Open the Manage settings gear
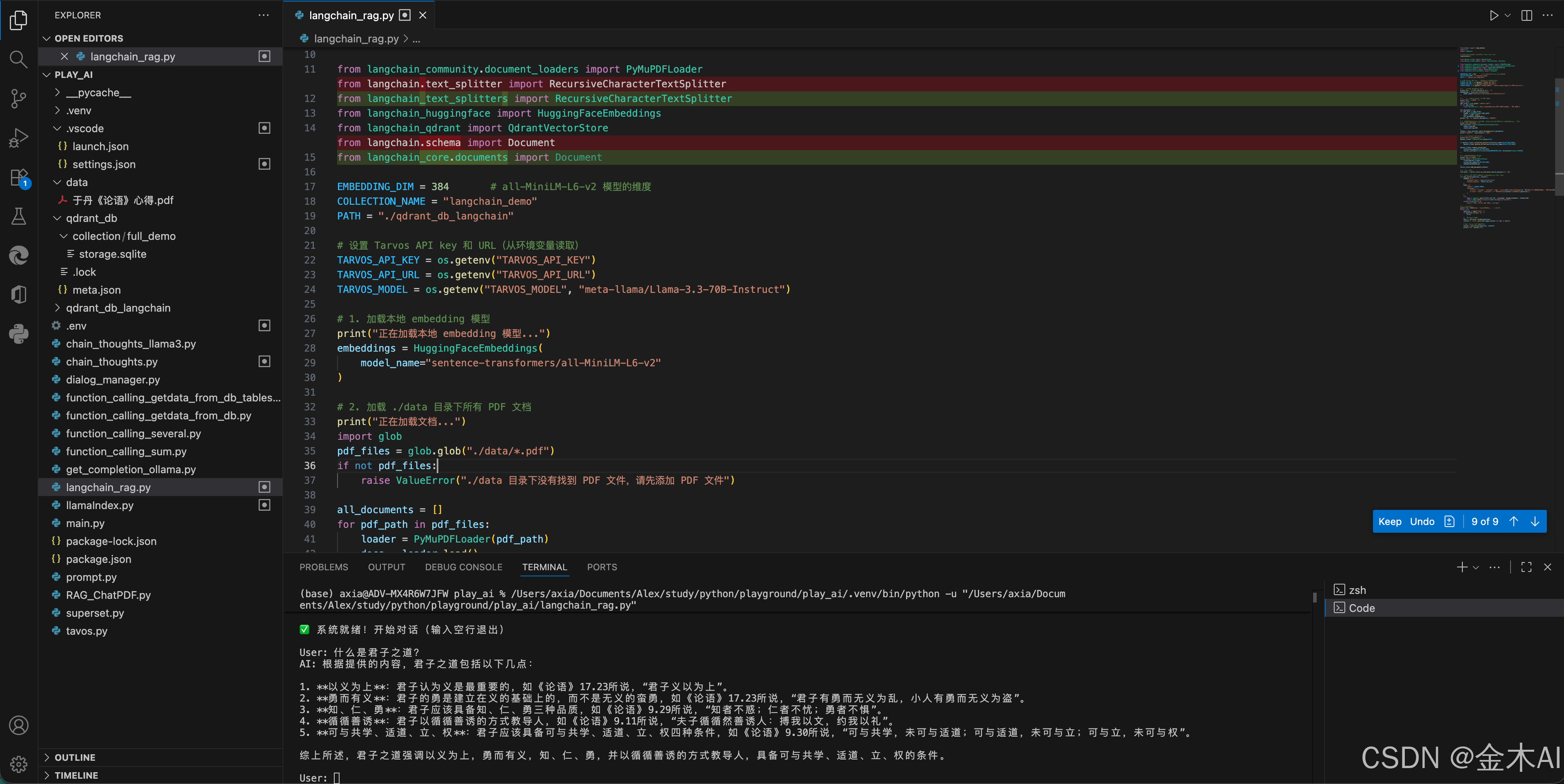 point(18,764)
